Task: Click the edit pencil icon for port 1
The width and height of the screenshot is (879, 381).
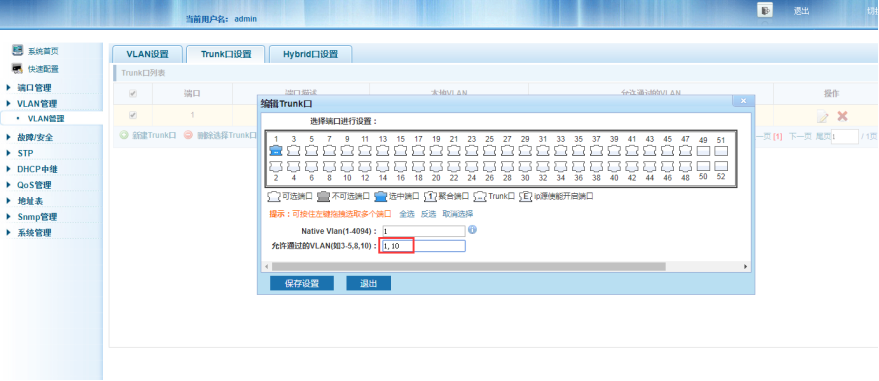Action: coord(822,116)
